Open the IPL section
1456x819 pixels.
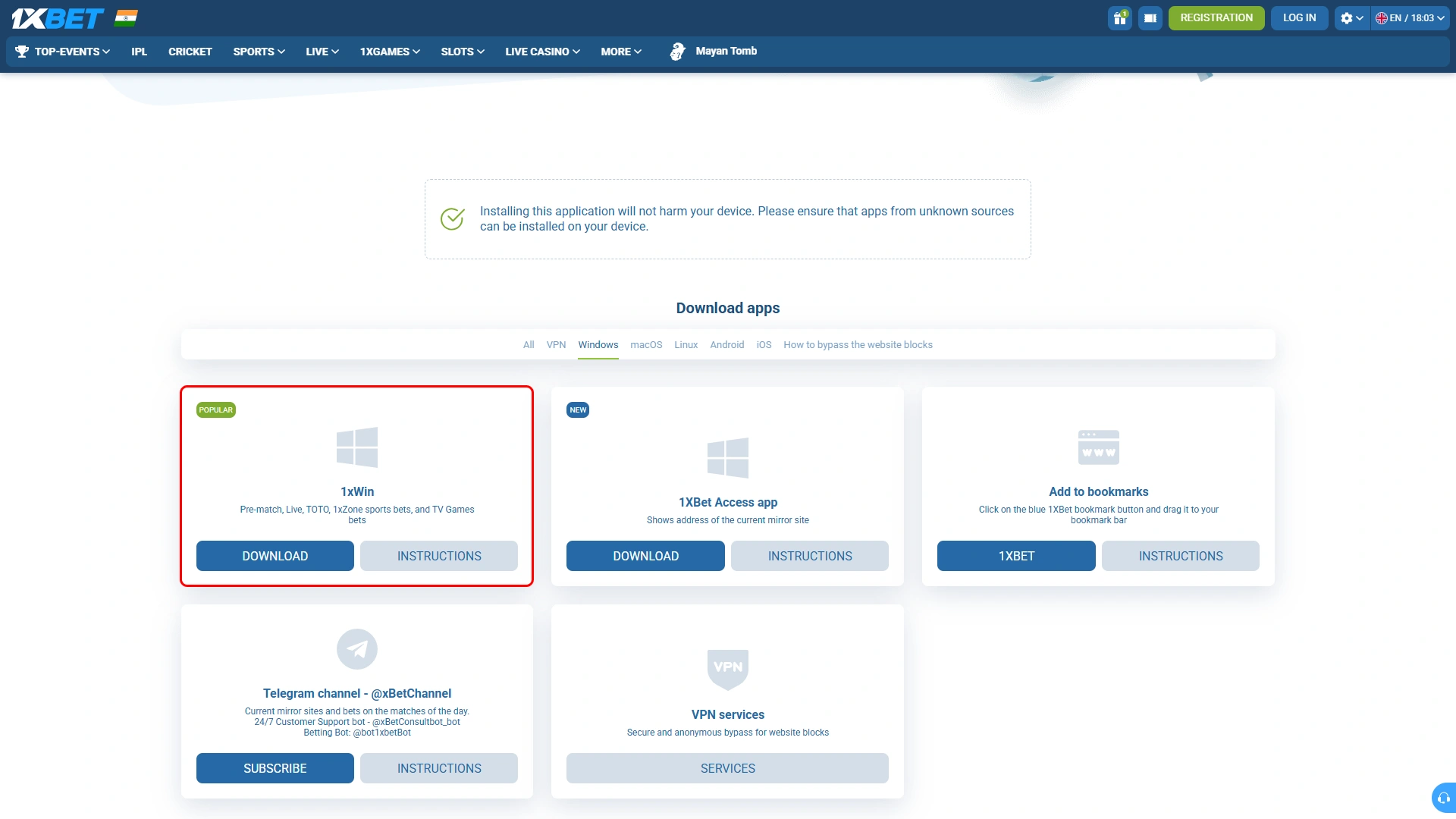140,52
